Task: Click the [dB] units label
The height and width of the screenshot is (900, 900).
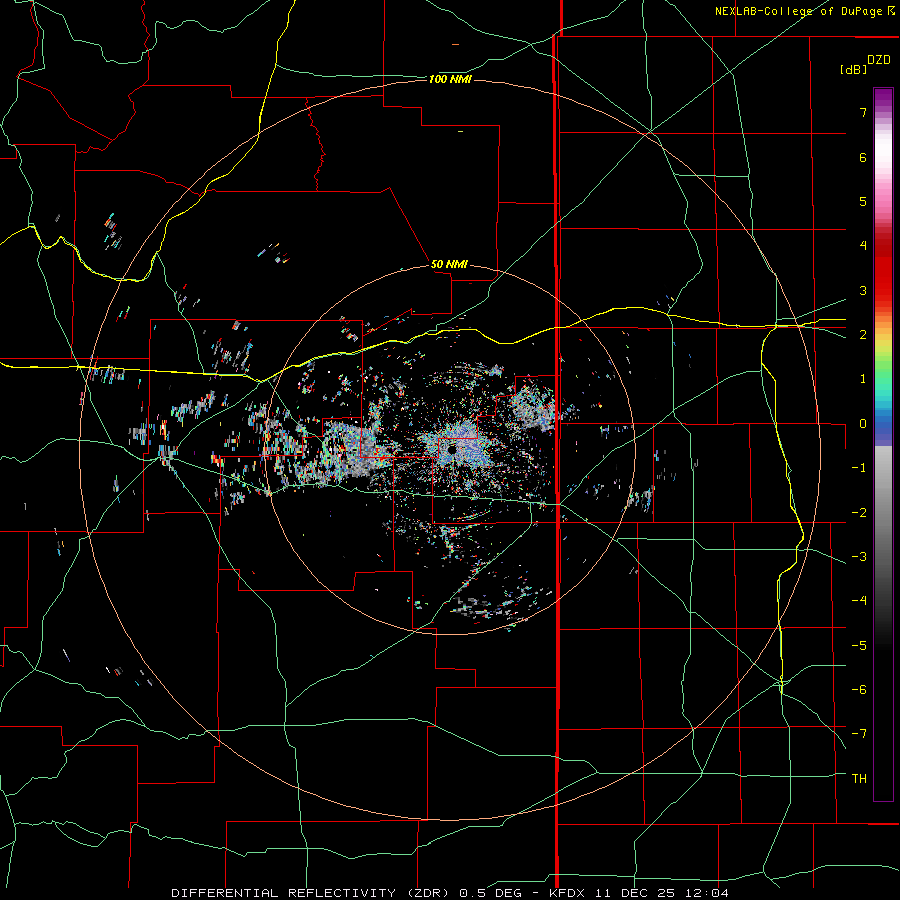Action: tap(853, 69)
